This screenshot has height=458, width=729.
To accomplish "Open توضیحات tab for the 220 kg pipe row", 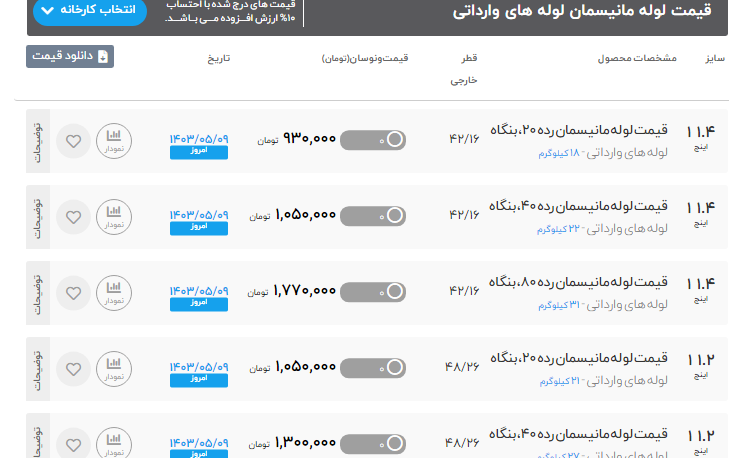I will [38, 217].
